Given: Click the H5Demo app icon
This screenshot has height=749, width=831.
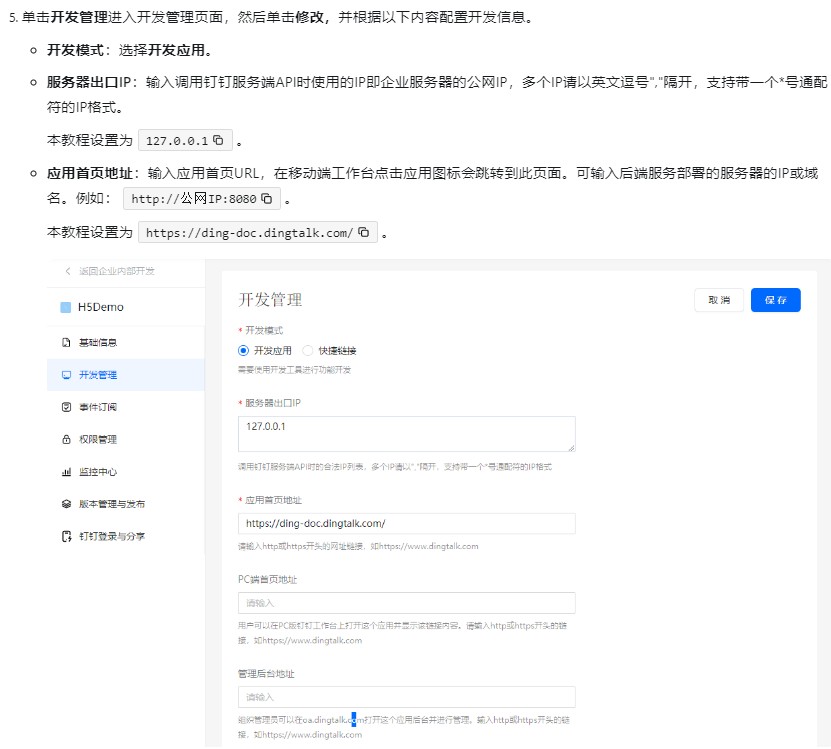Looking at the screenshot, I should (66, 307).
